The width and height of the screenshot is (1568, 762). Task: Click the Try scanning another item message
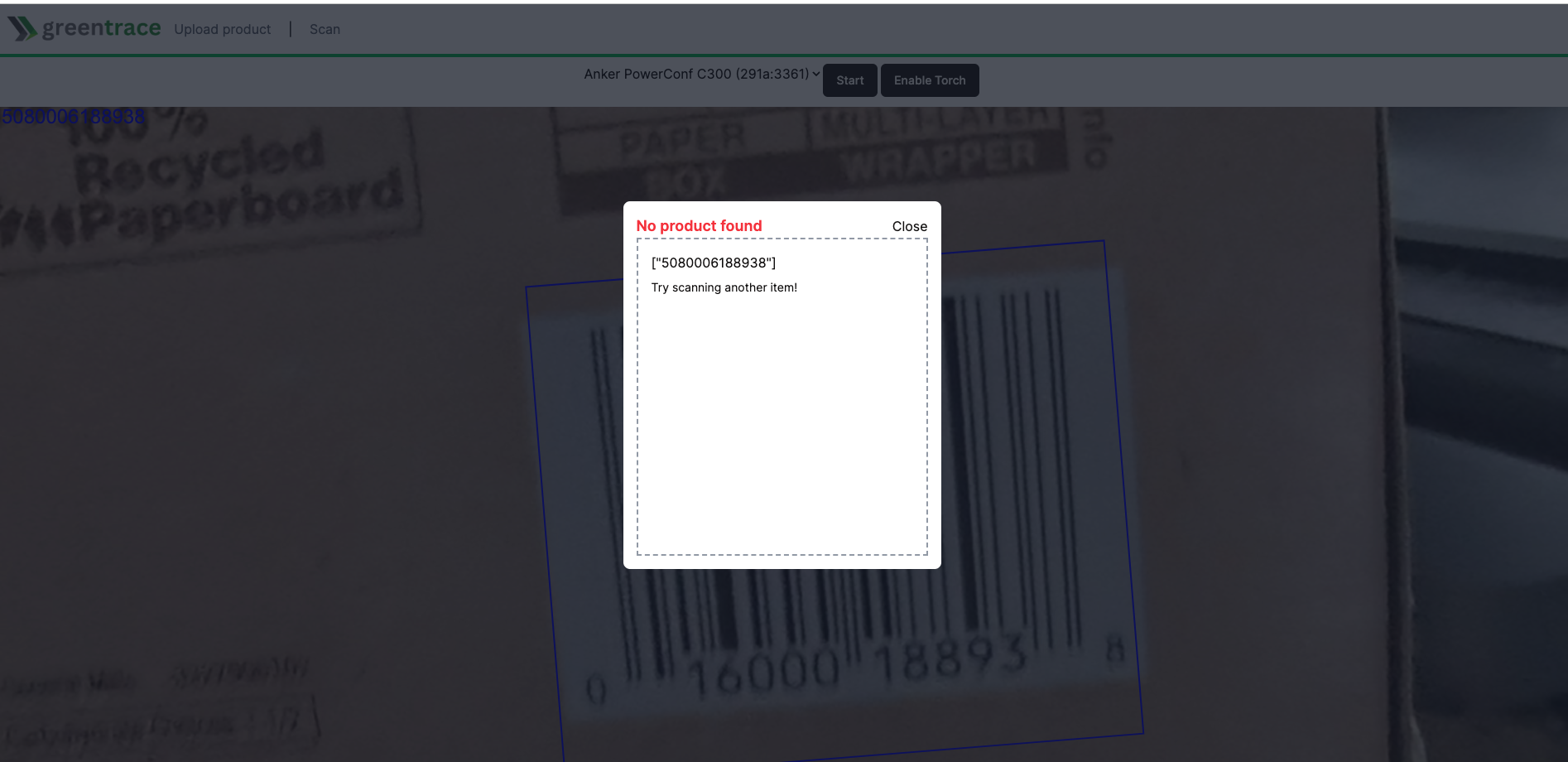point(724,287)
